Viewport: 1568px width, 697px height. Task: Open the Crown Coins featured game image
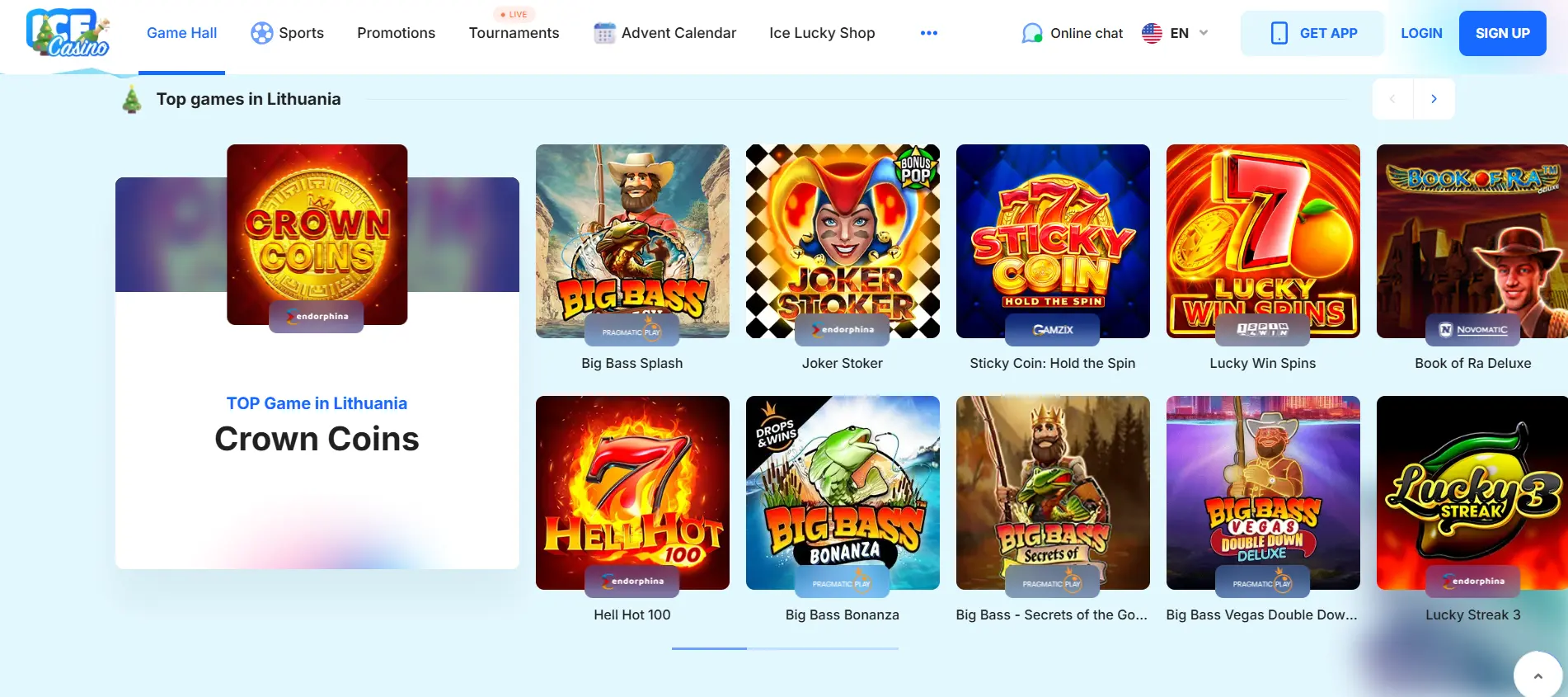[x=317, y=234]
